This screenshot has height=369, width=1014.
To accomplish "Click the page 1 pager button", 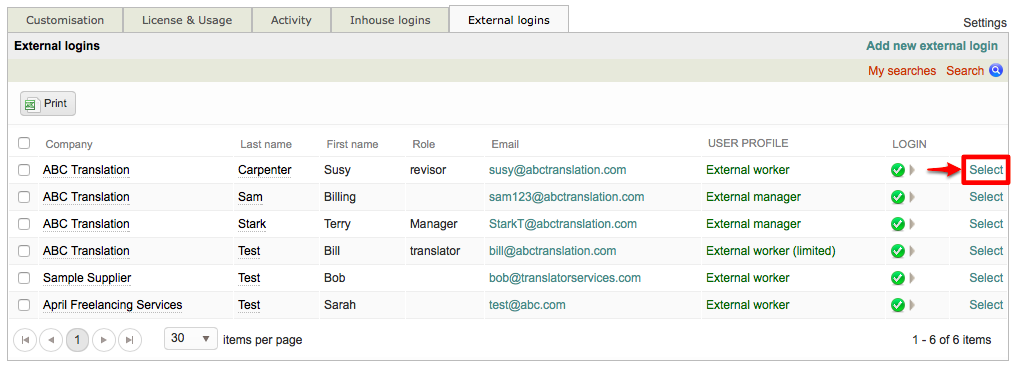I will (78, 339).
